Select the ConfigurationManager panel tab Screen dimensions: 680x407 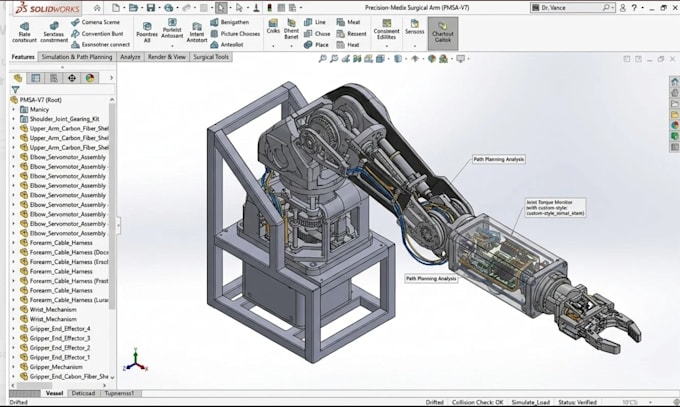pyautogui.click(x=54, y=78)
